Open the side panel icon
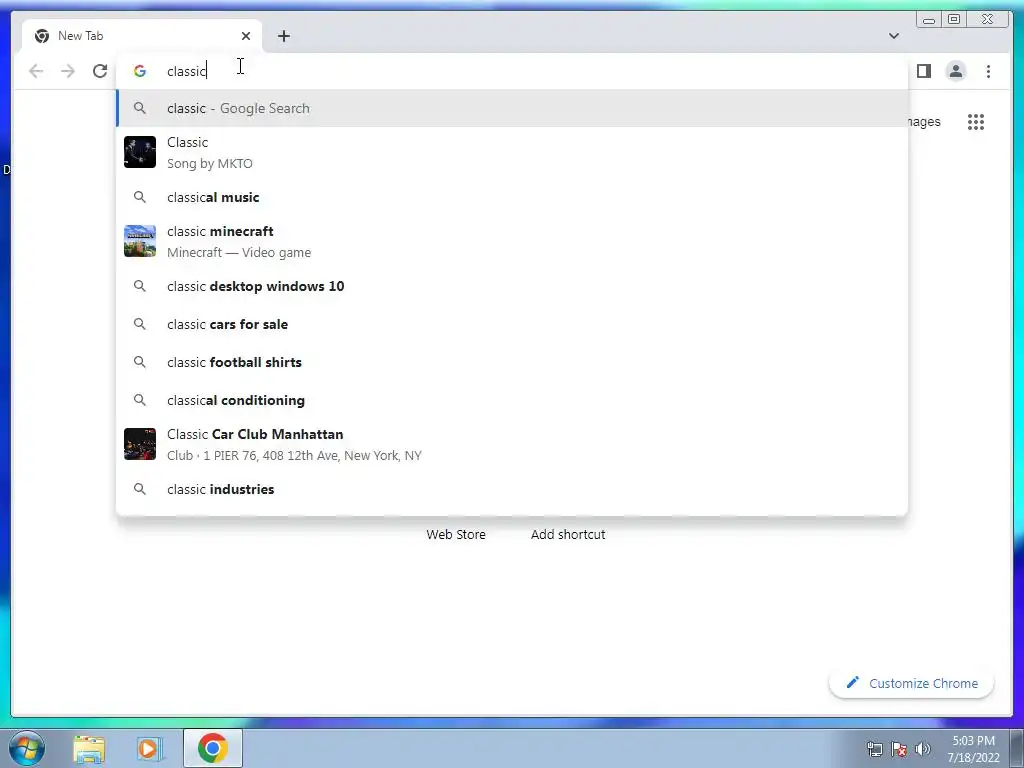The image size is (1024, 768). 923,71
